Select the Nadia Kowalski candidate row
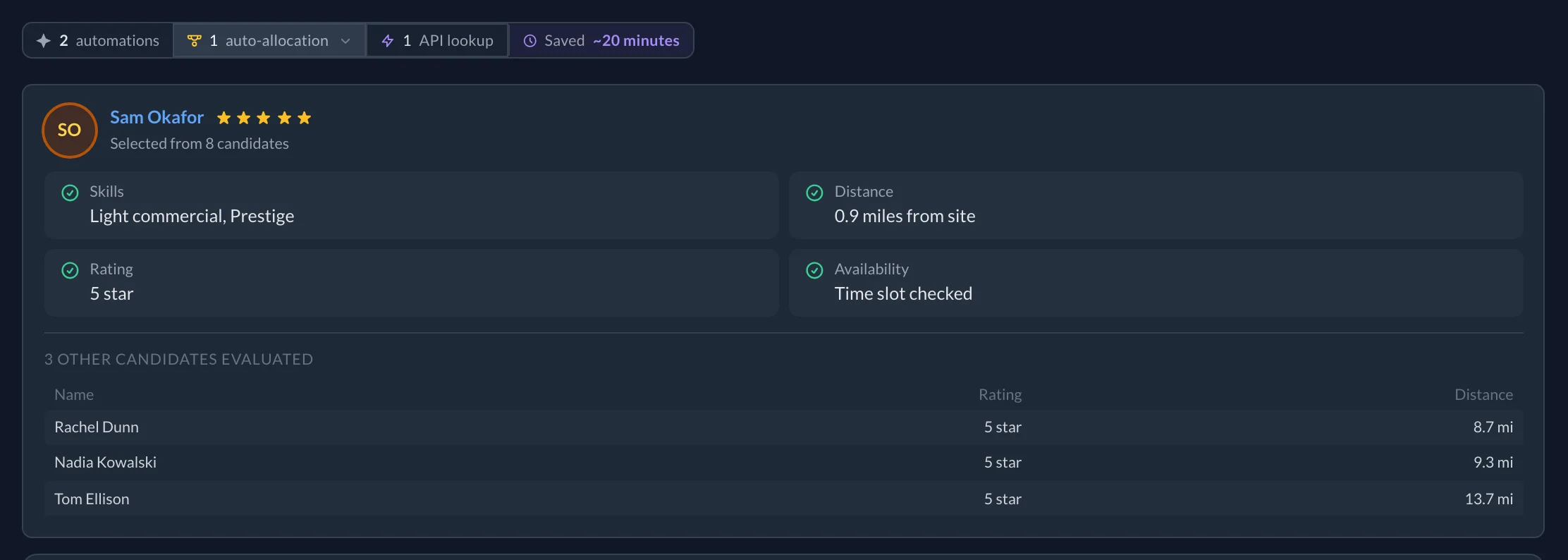The height and width of the screenshot is (560, 1568). tap(783, 463)
